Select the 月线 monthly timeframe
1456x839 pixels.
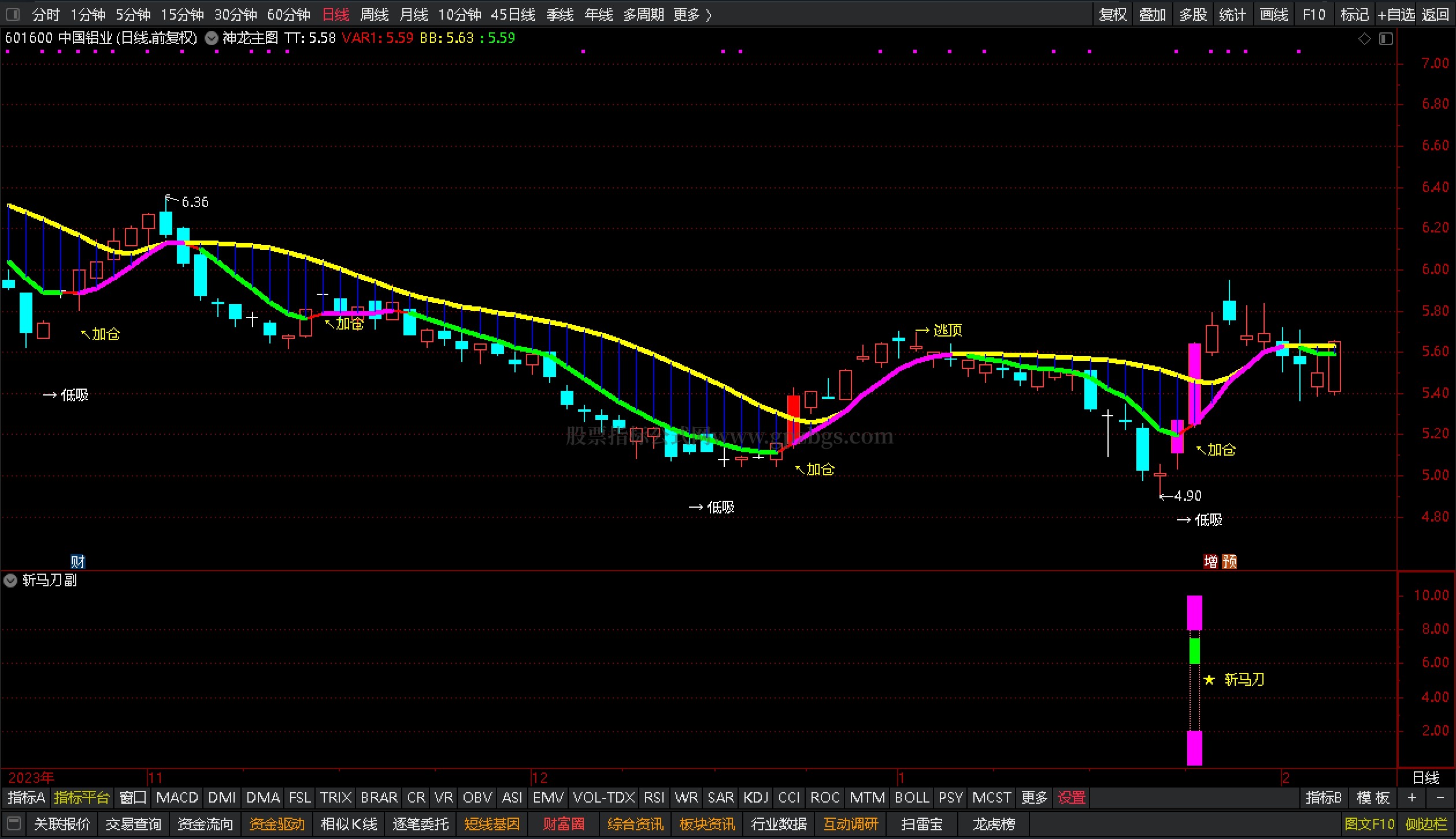(414, 14)
